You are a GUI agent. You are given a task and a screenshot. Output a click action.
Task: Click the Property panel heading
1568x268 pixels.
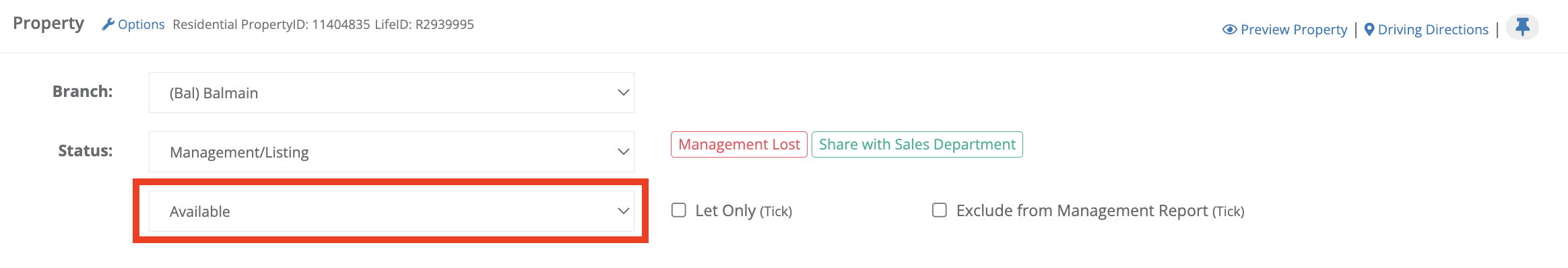48,24
